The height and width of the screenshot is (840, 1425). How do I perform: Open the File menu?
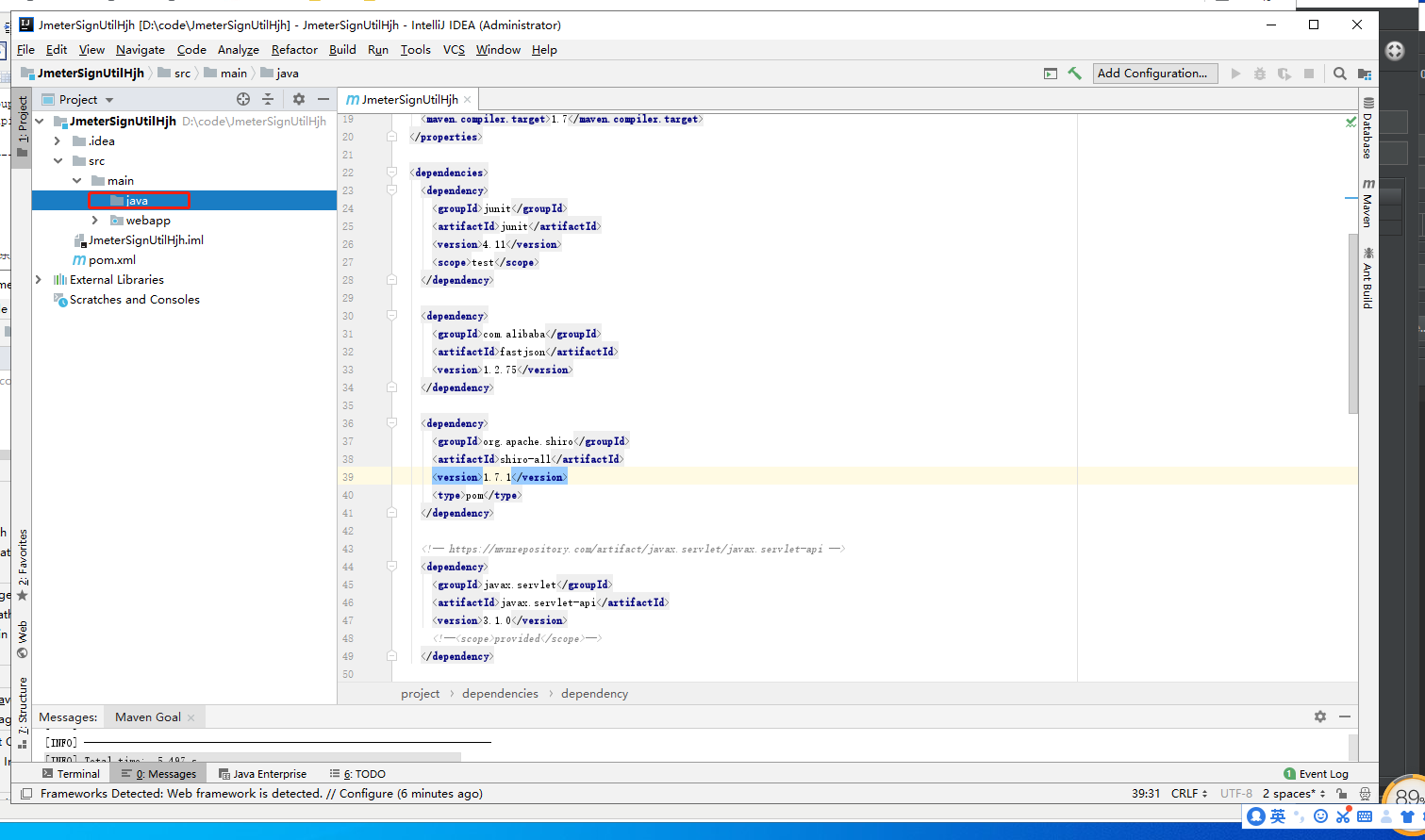25,50
